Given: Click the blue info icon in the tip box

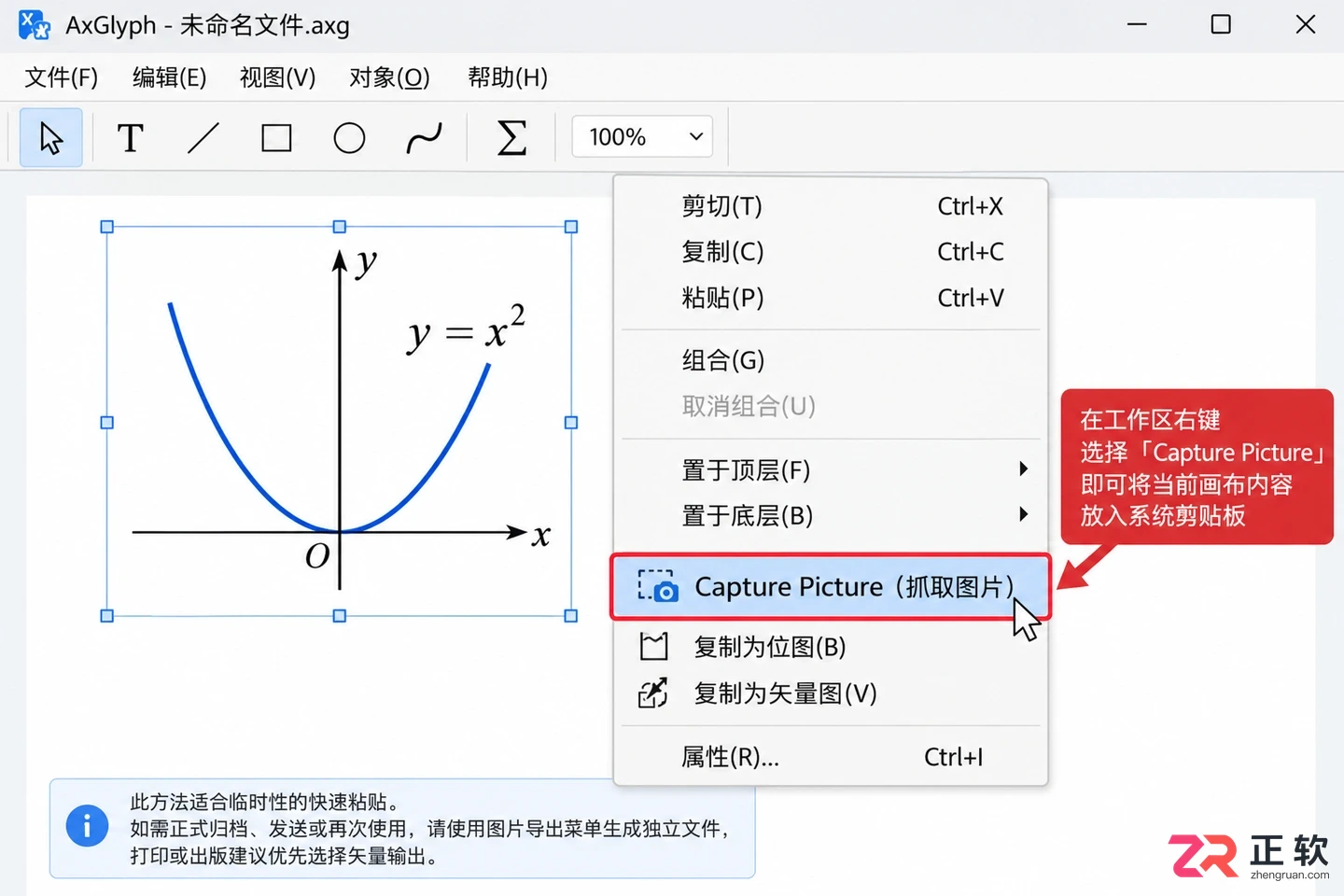Looking at the screenshot, I should (x=88, y=826).
